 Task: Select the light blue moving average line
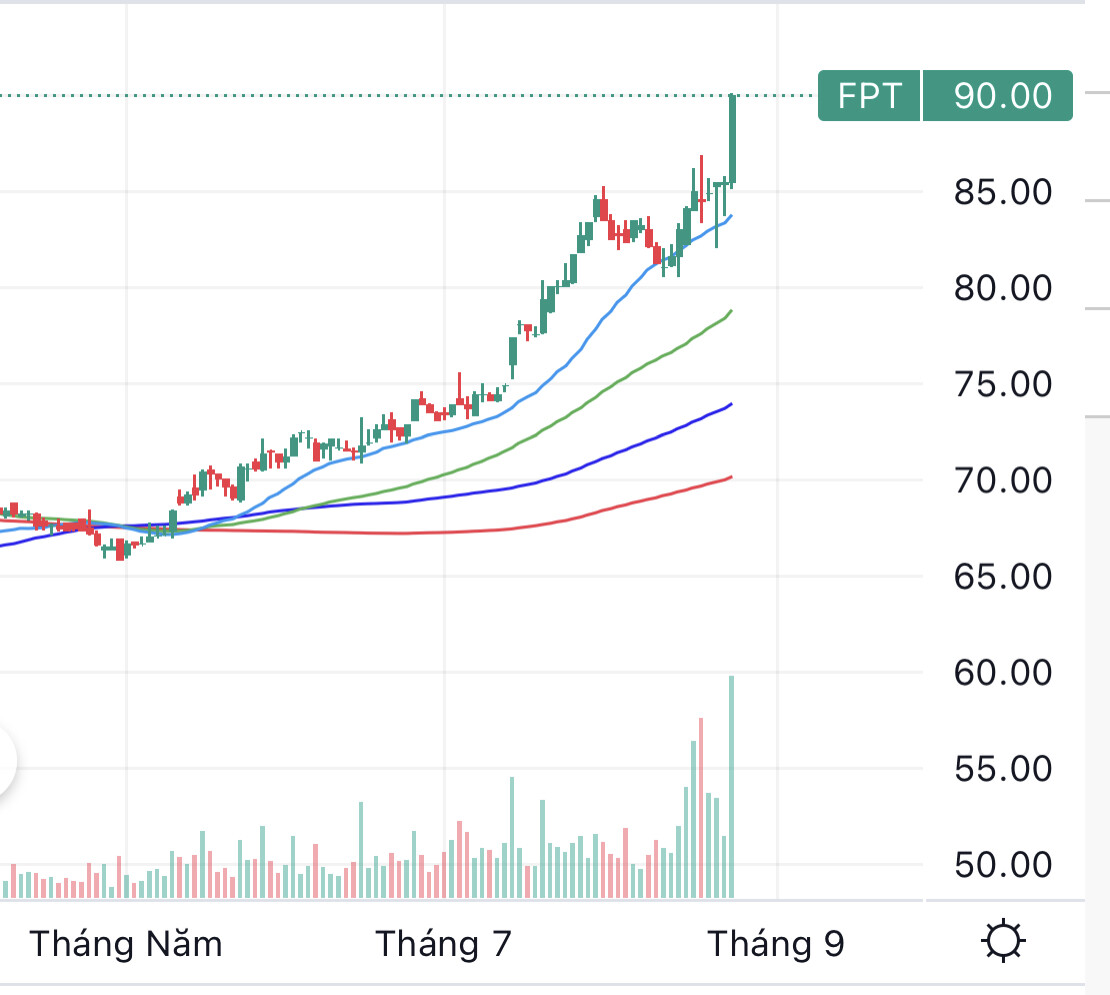[600, 320]
